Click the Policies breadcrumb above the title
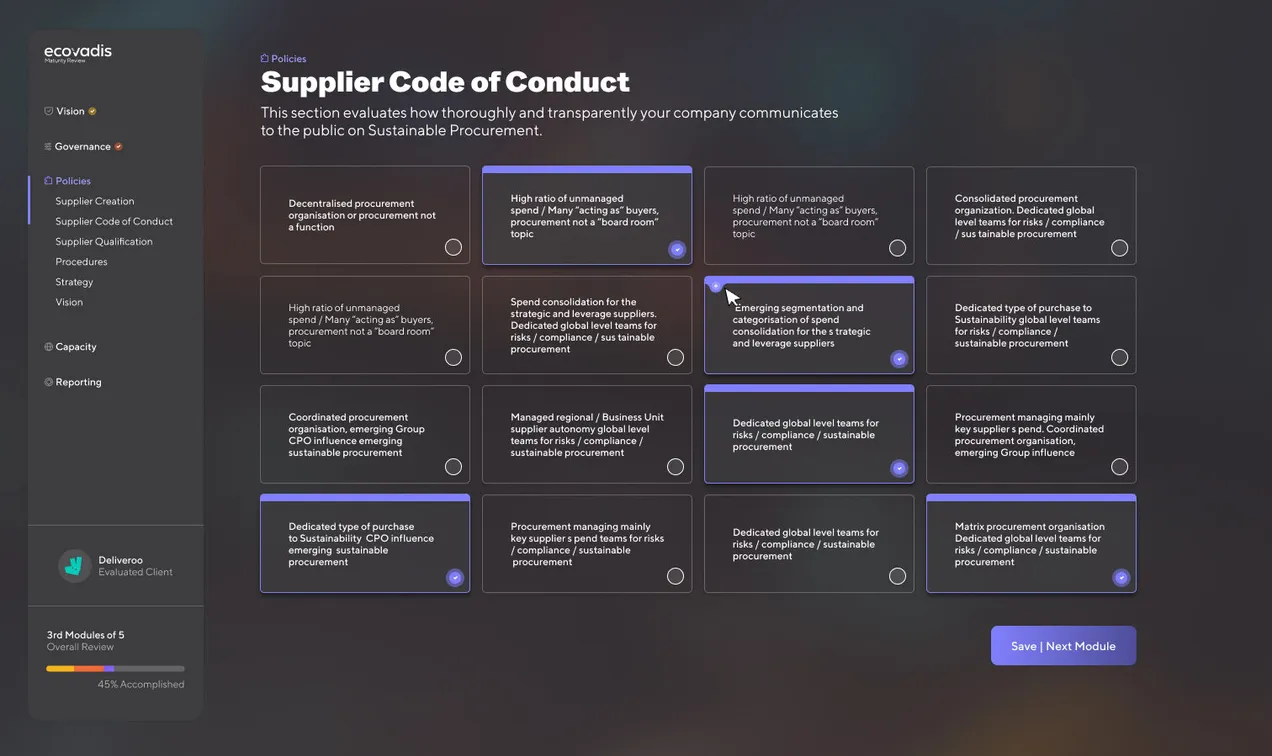Screen dimensions: 1272x756 point(284,59)
